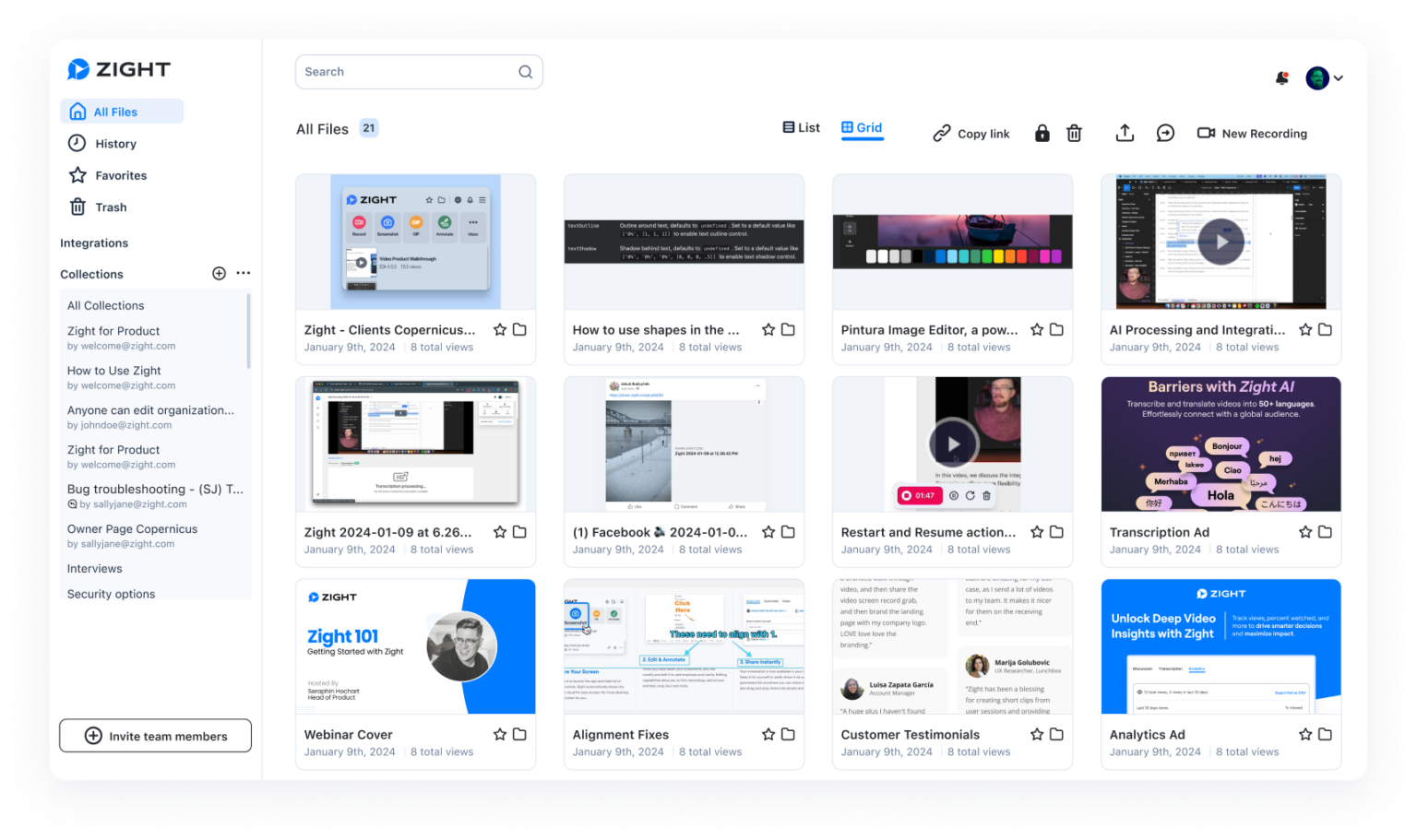Switch to List view tab
This screenshot has height=840, width=1417.
[x=801, y=128]
